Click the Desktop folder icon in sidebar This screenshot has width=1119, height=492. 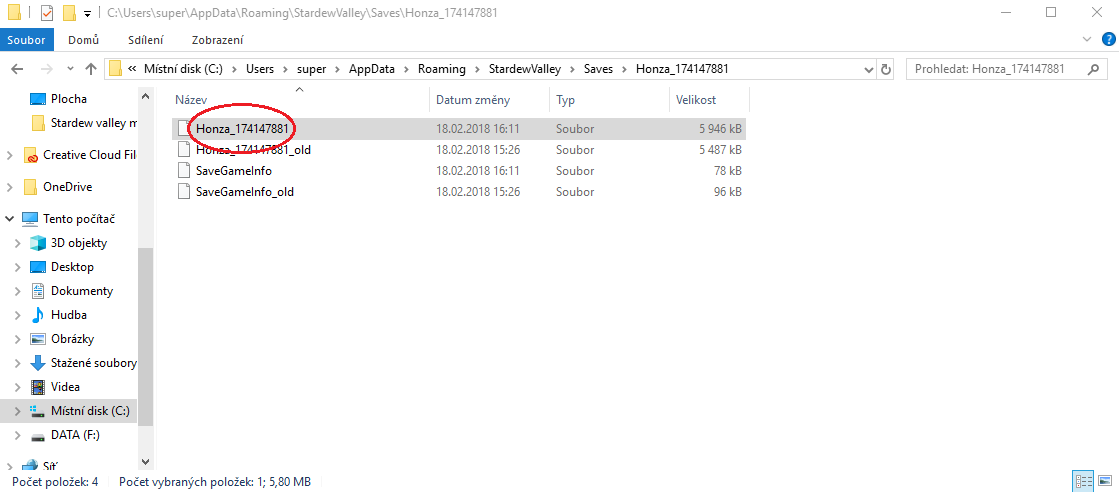(38, 267)
